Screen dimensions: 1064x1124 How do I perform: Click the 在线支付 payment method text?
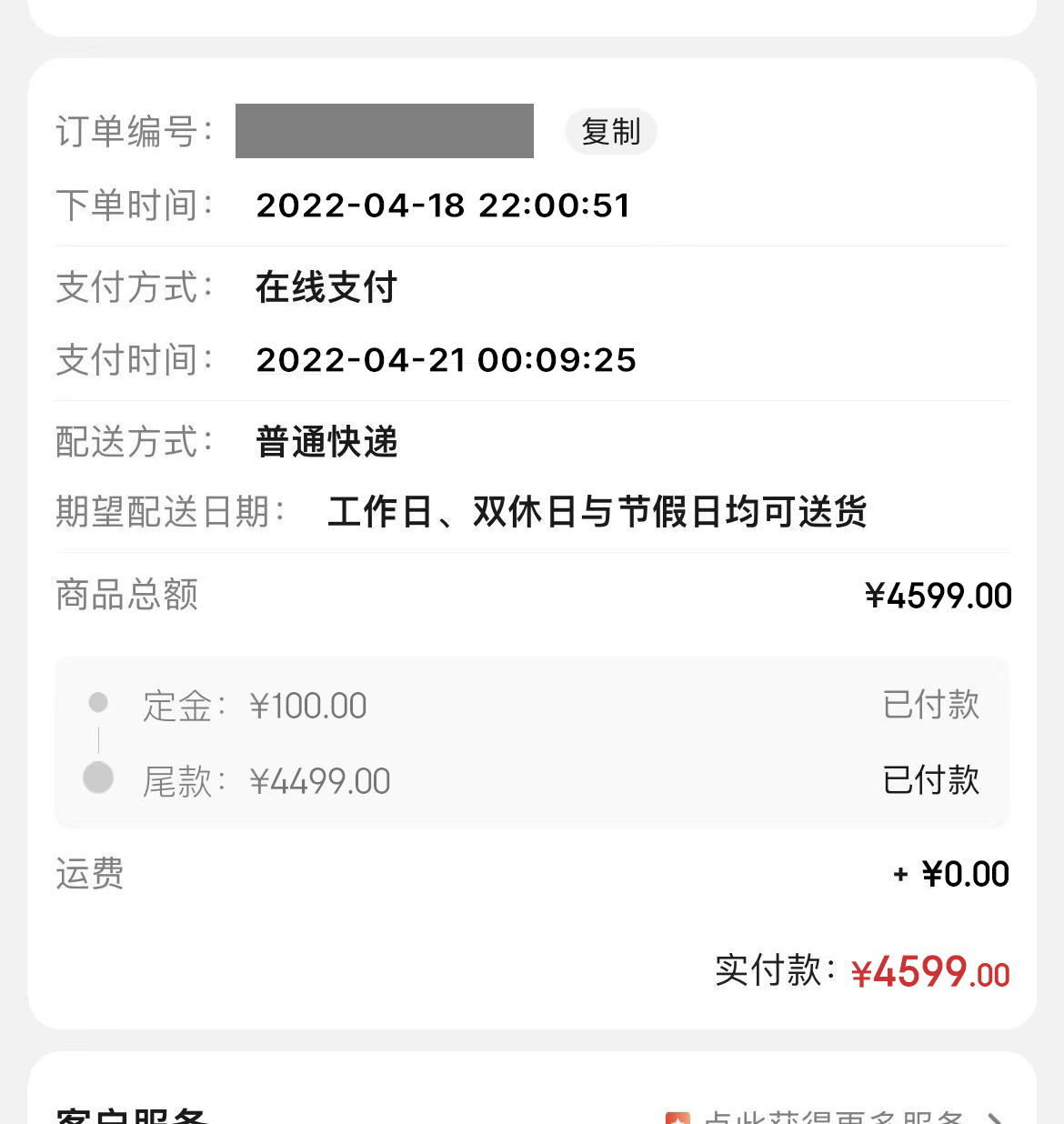[x=326, y=287]
